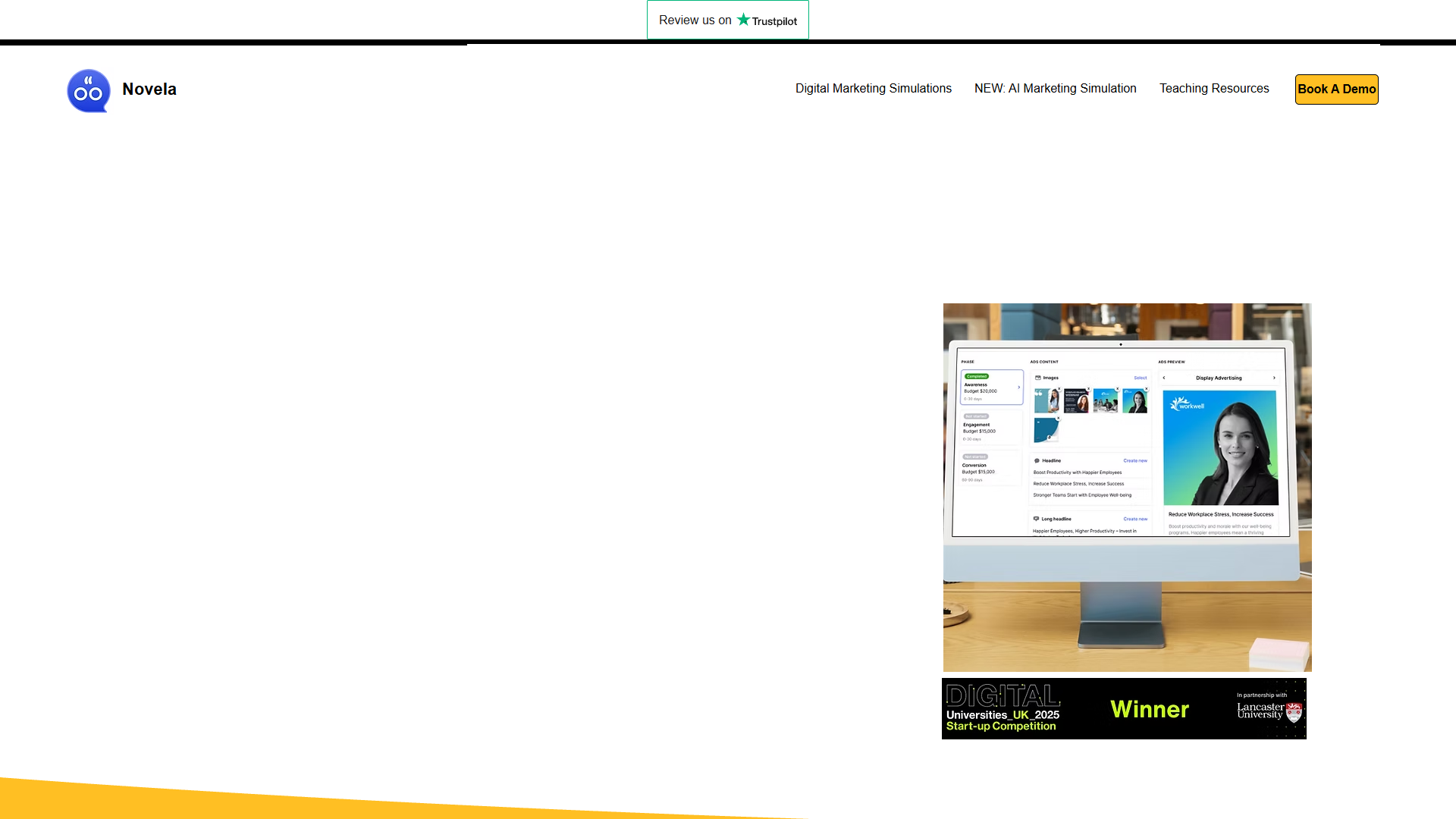Click the webinar ad image thumbnail
Viewport: 1456px width, 819px height.
(x=1076, y=400)
